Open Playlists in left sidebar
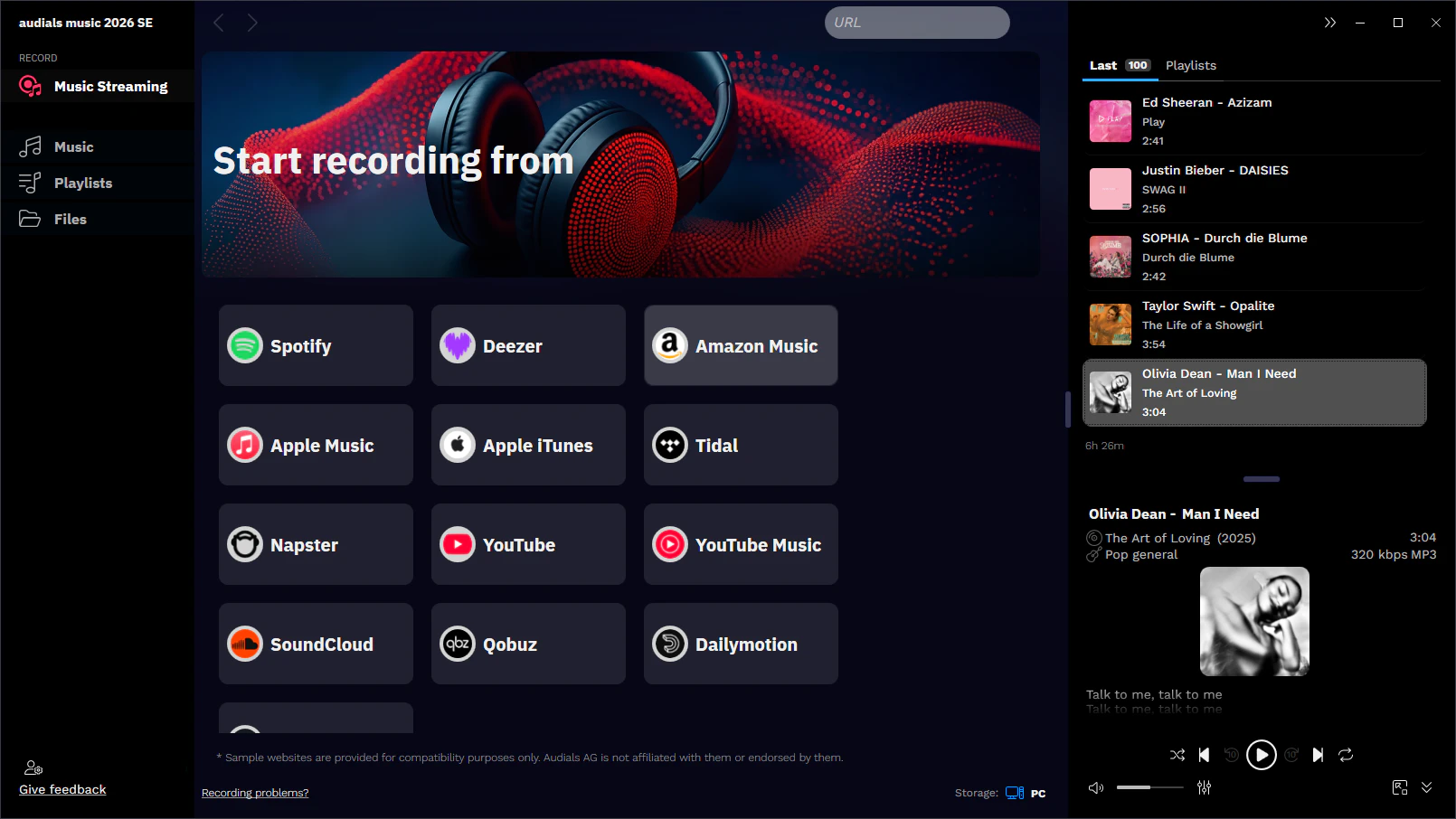1456x819 pixels. click(x=97, y=183)
